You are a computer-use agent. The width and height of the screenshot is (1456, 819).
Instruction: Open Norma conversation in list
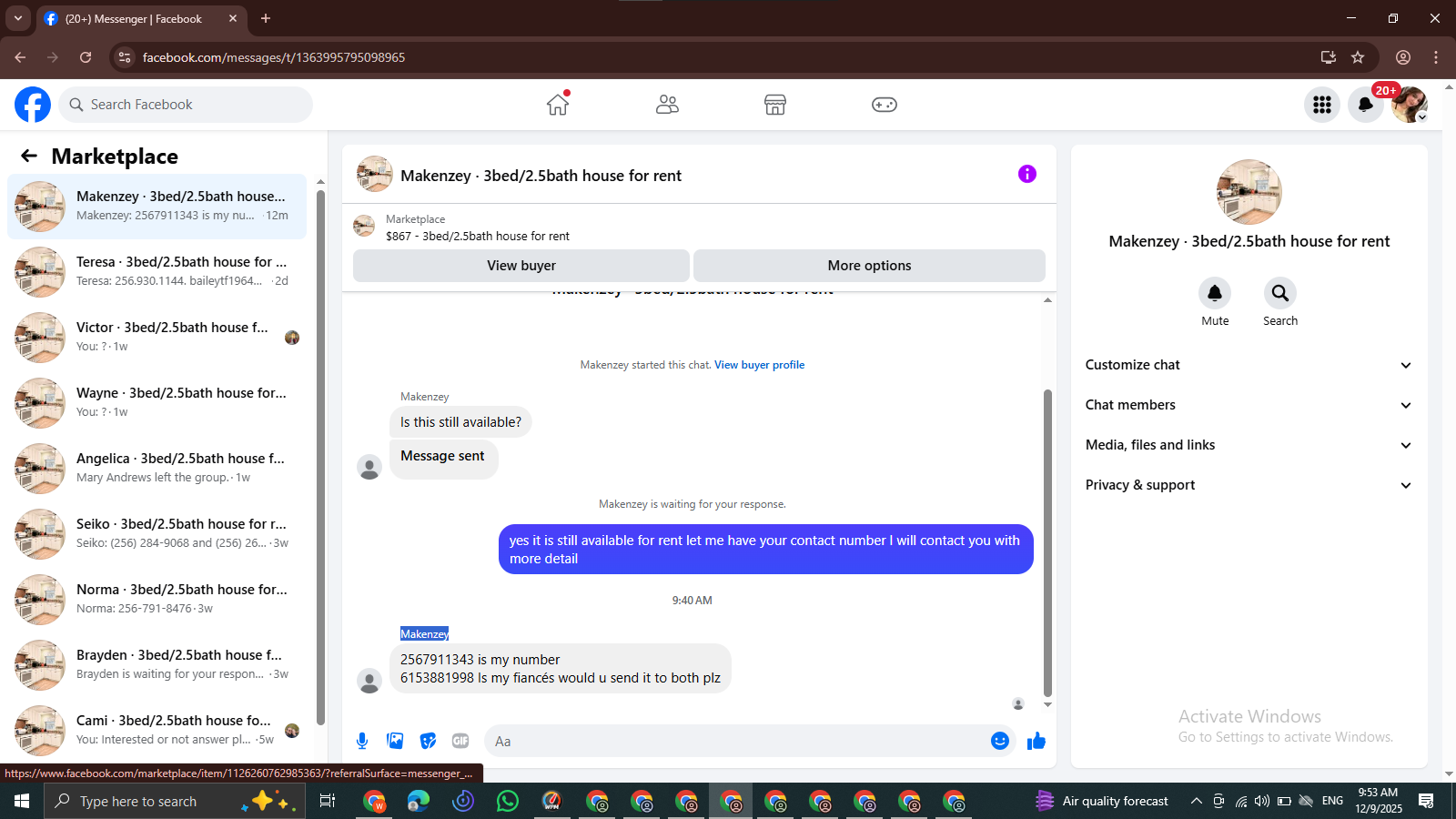pyautogui.click(x=157, y=600)
